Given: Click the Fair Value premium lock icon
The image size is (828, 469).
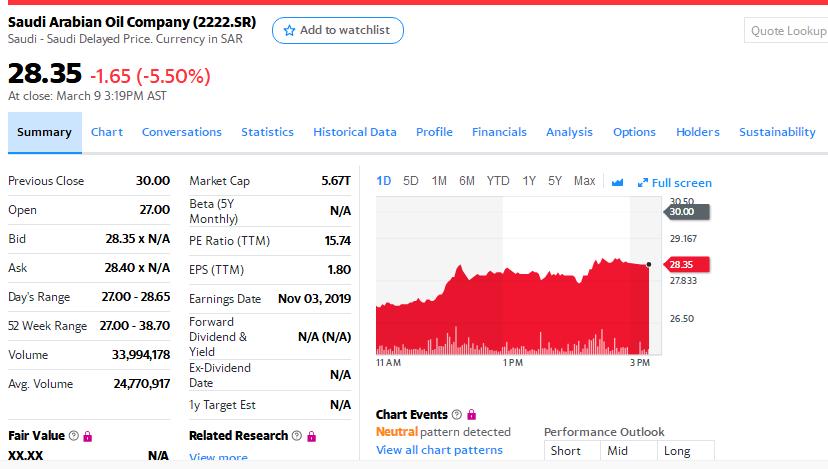Looking at the screenshot, I should (88, 436).
